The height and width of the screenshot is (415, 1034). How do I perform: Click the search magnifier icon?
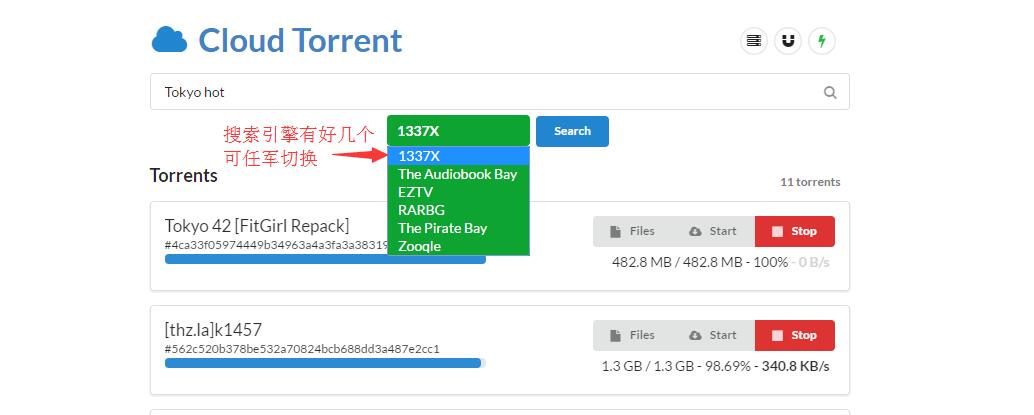[830, 92]
